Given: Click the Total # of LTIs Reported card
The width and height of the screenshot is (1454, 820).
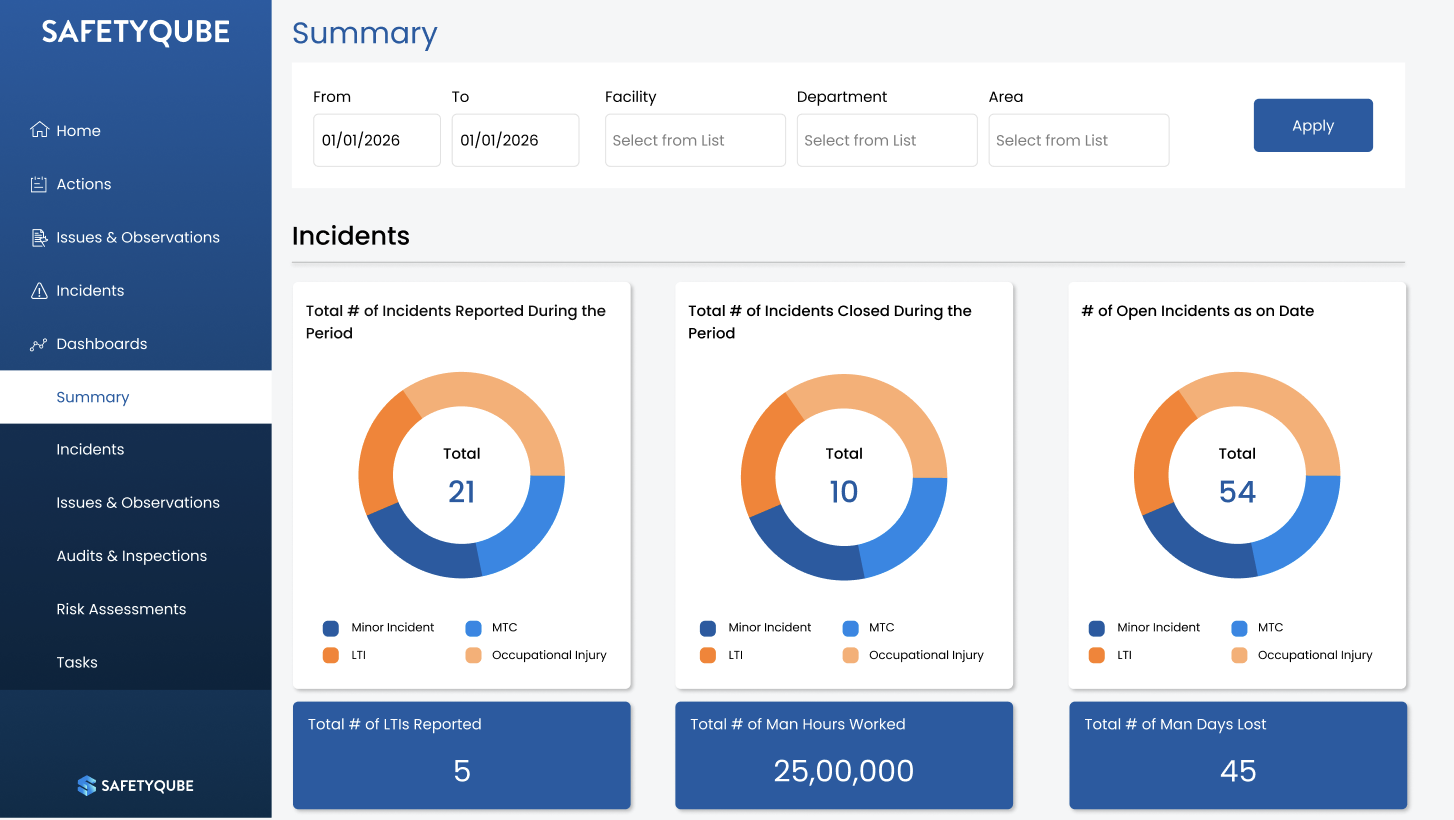Looking at the screenshot, I should point(462,755).
